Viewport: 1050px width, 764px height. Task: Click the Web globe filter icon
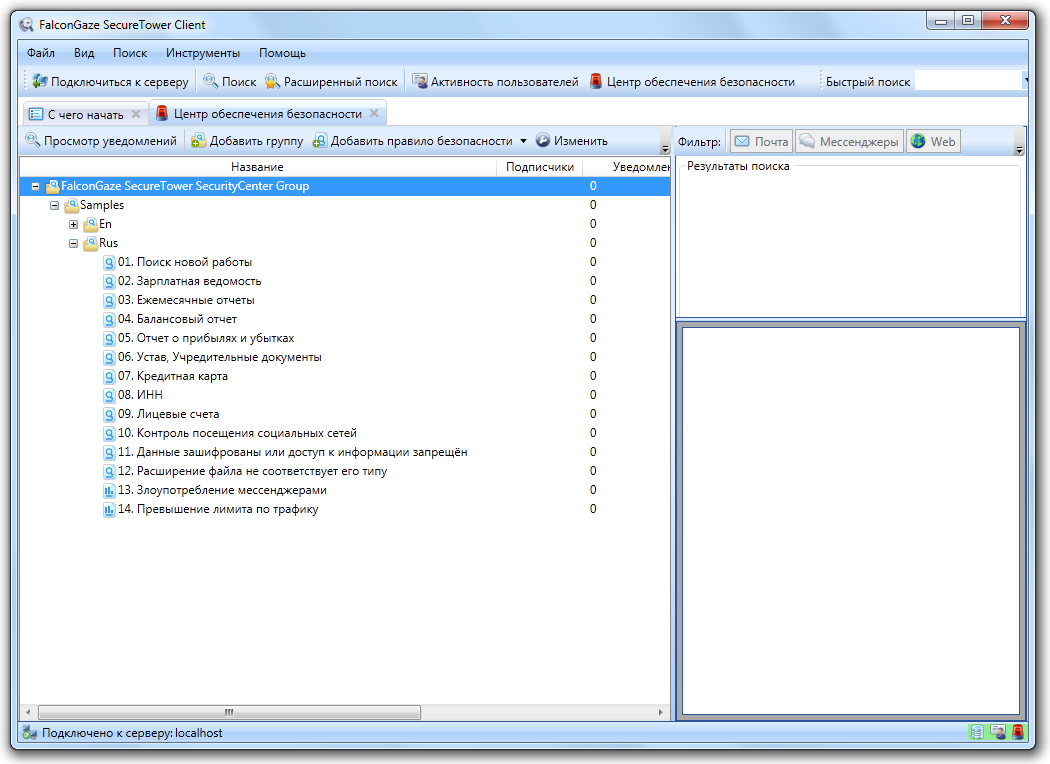click(x=918, y=141)
